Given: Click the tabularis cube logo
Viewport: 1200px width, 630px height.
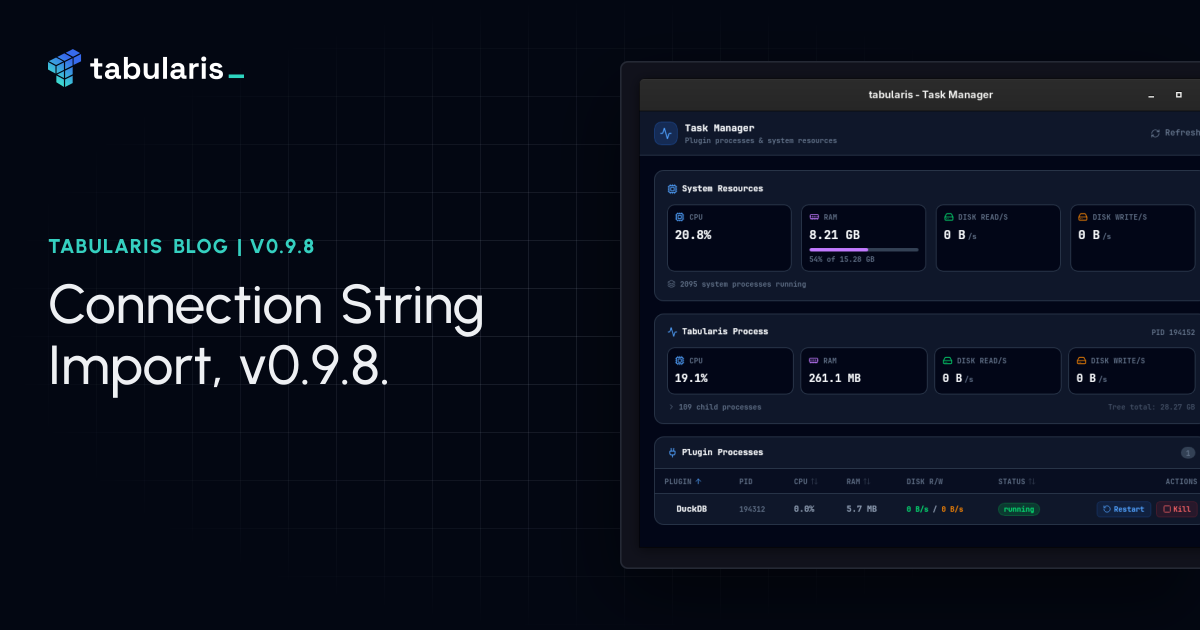Looking at the screenshot, I should [x=64, y=68].
